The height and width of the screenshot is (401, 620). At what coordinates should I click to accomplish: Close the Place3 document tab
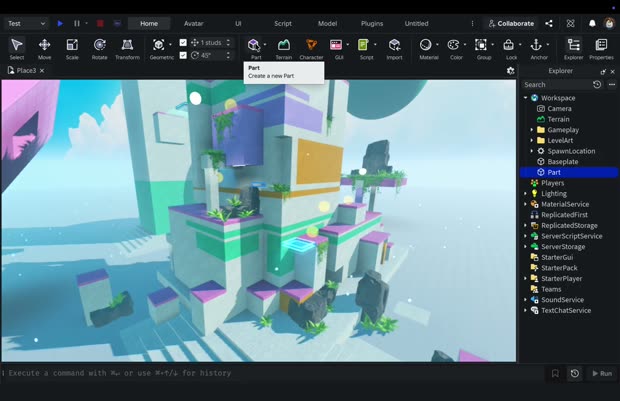(42, 70)
